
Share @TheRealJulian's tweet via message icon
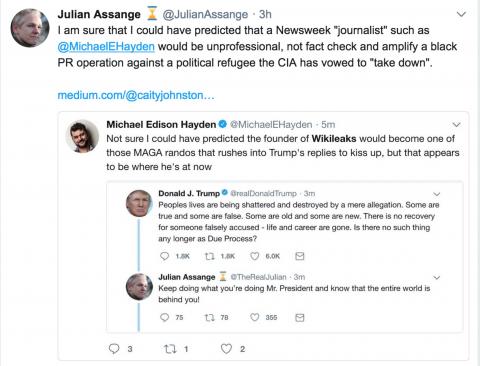point(300,317)
